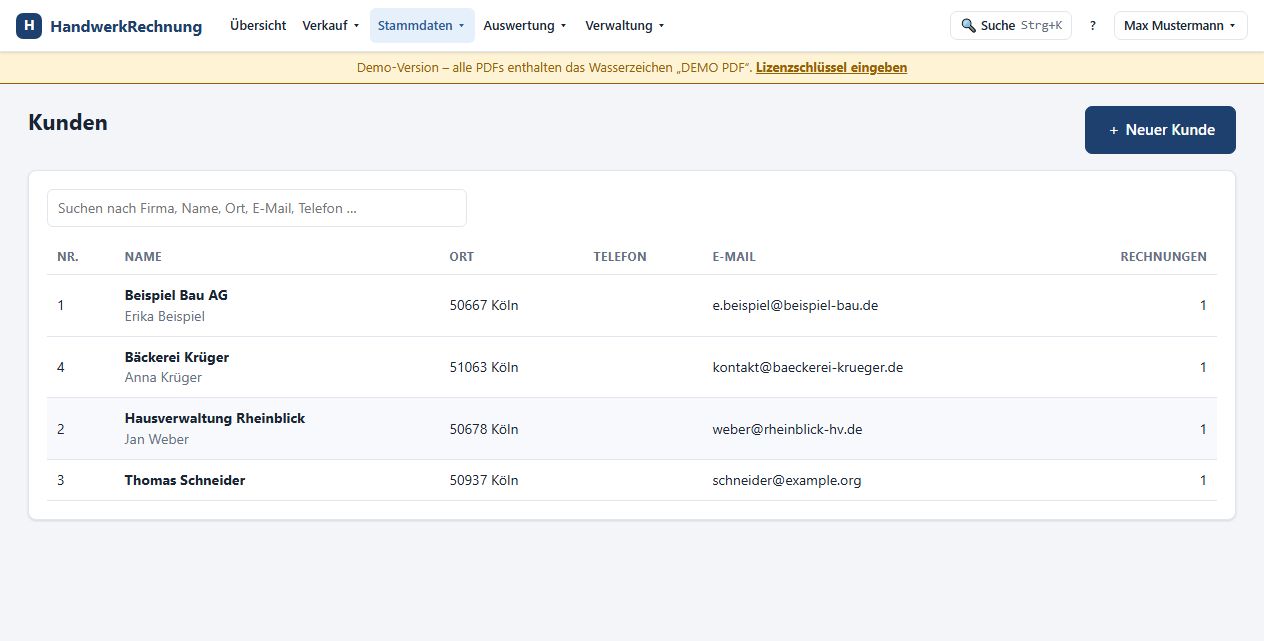Click contact name Jan Weber
1264x641 pixels.
pyautogui.click(x=157, y=439)
